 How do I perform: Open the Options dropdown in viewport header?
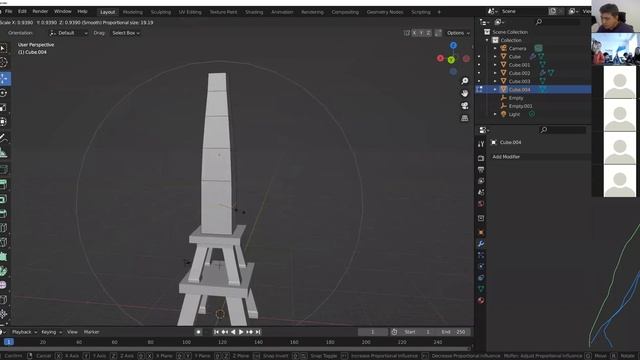tap(458, 33)
